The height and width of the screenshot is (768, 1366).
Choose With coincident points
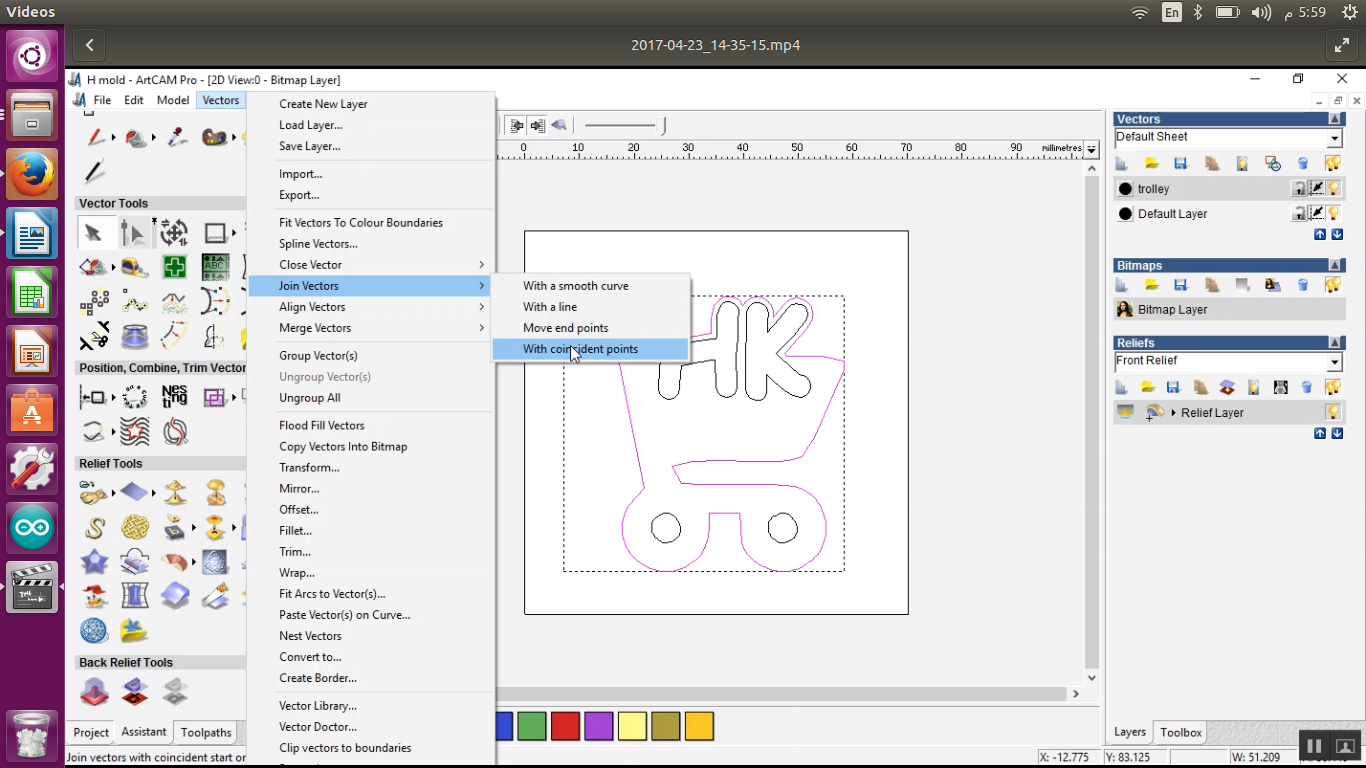click(x=590, y=349)
